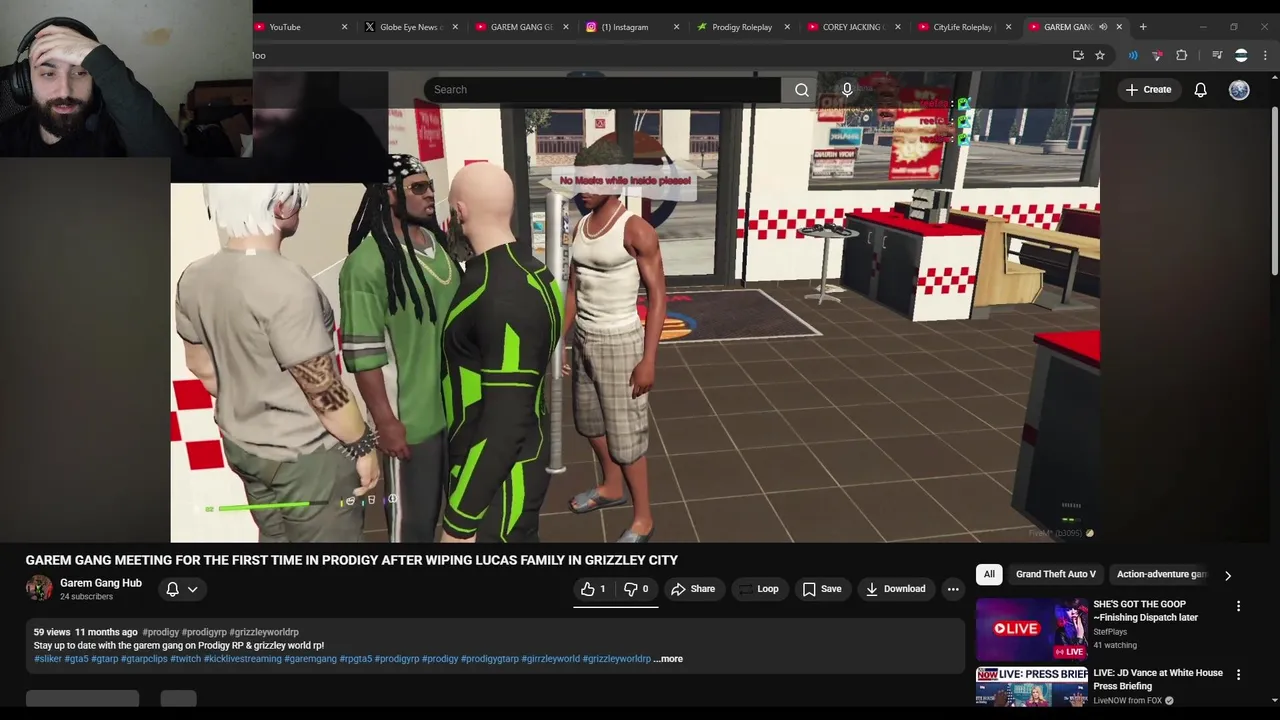Open options for JD Vance live video
This screenshot has height=720, width=1280.
click(1238, 675)
